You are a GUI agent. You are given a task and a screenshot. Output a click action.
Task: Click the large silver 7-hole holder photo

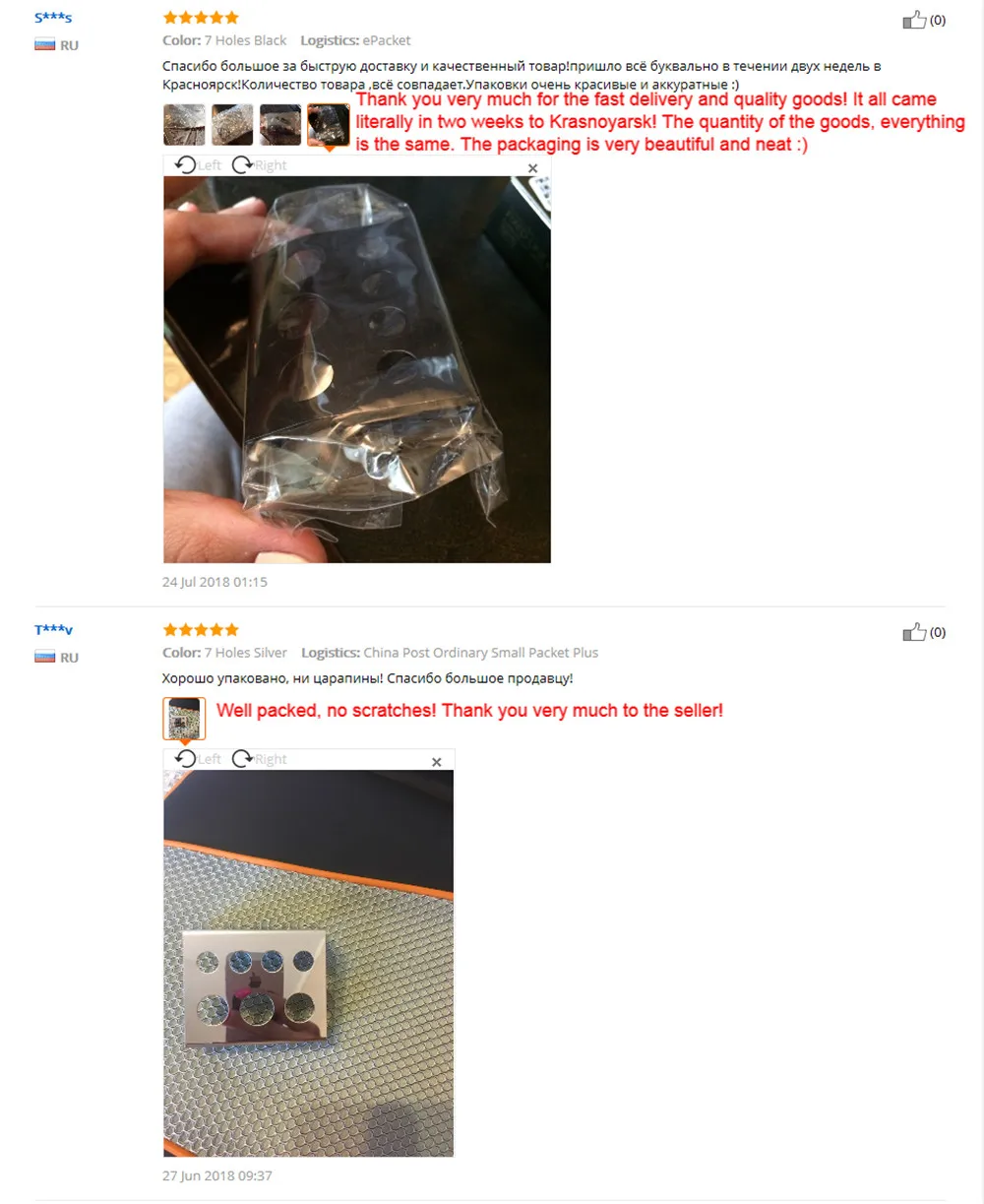(x=309, y=964)
